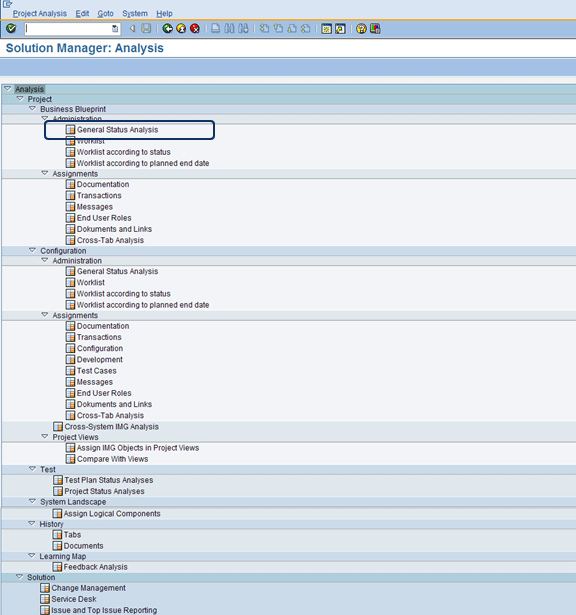Collapse the History node

click(x=32, y=524)
